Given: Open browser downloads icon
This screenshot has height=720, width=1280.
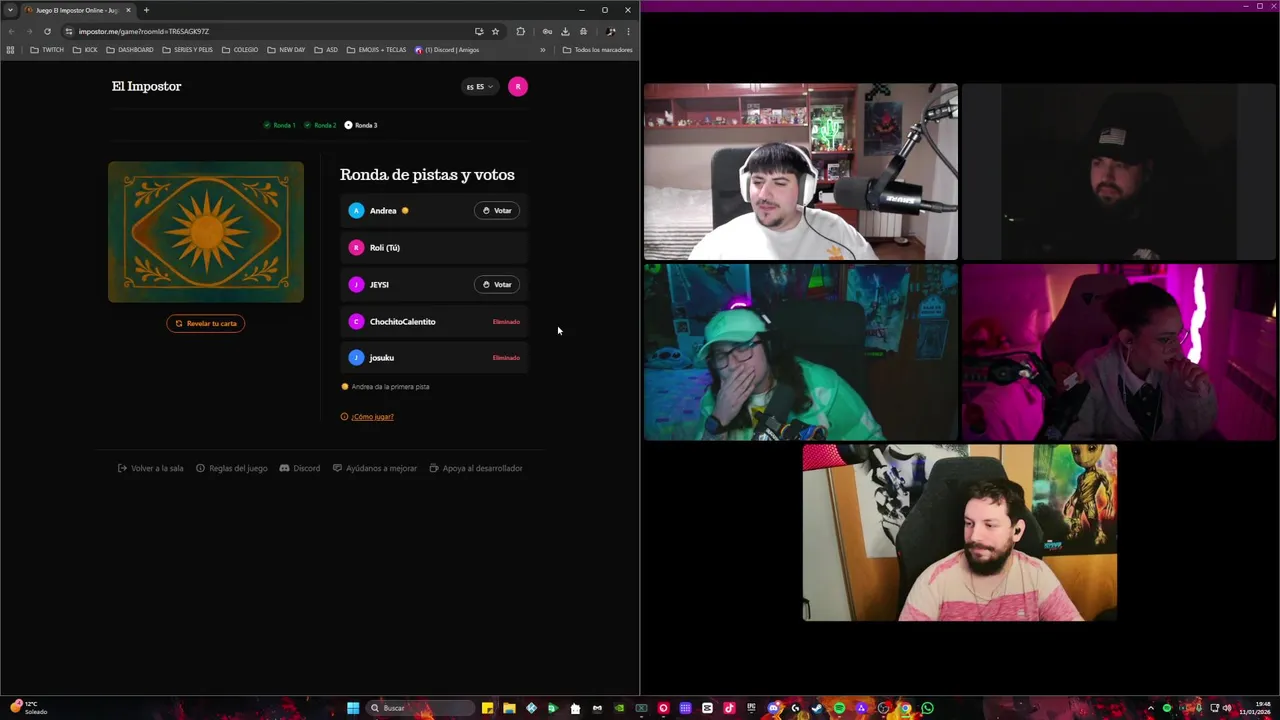Looking at the screenshot, I should [x=565, y=31].
